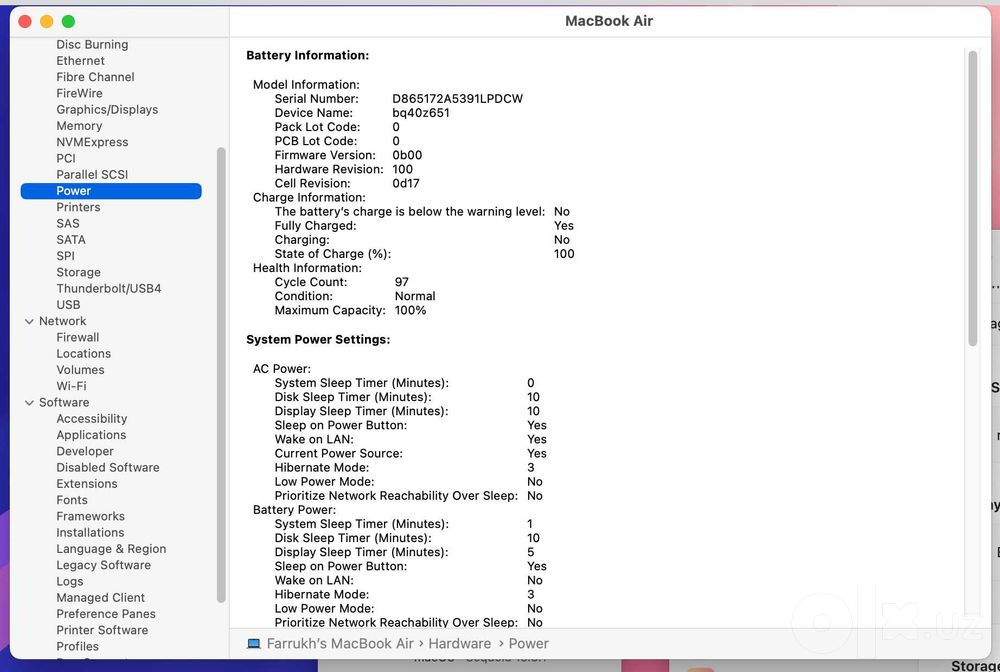Open NVMExpress hardware entry
Image resolution: width=1000 pixels, height=672 pixels.
point(92,142)
